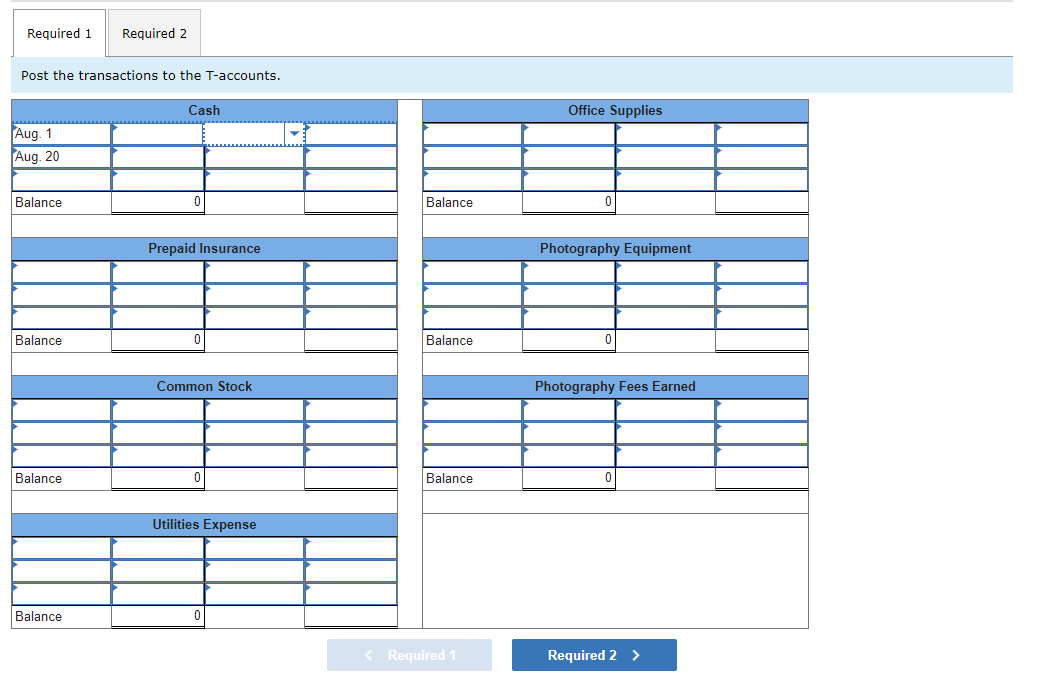Screen dimensions: 1053x681
Task: Click the Required 2 next button
Action: click(594, 655)
